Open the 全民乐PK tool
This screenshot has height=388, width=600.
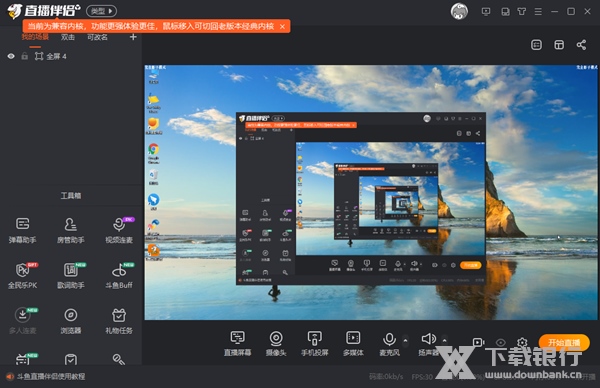pos(23,276)
